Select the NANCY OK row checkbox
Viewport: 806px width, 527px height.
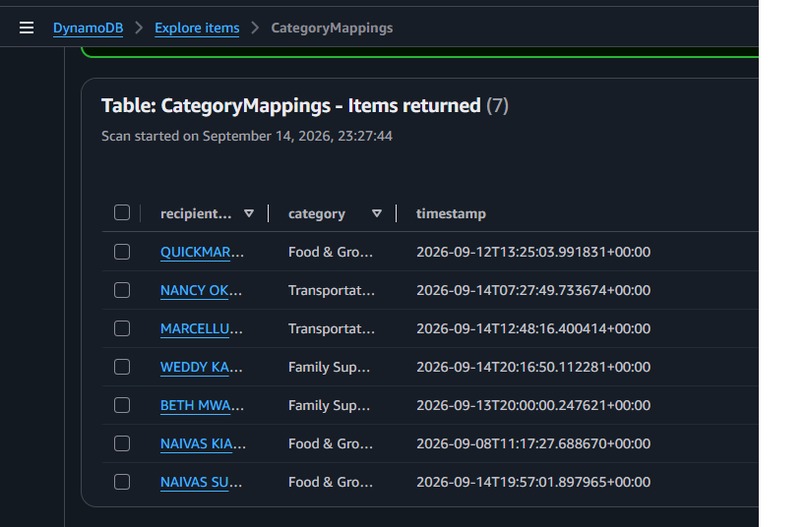[x=122, y=290]
